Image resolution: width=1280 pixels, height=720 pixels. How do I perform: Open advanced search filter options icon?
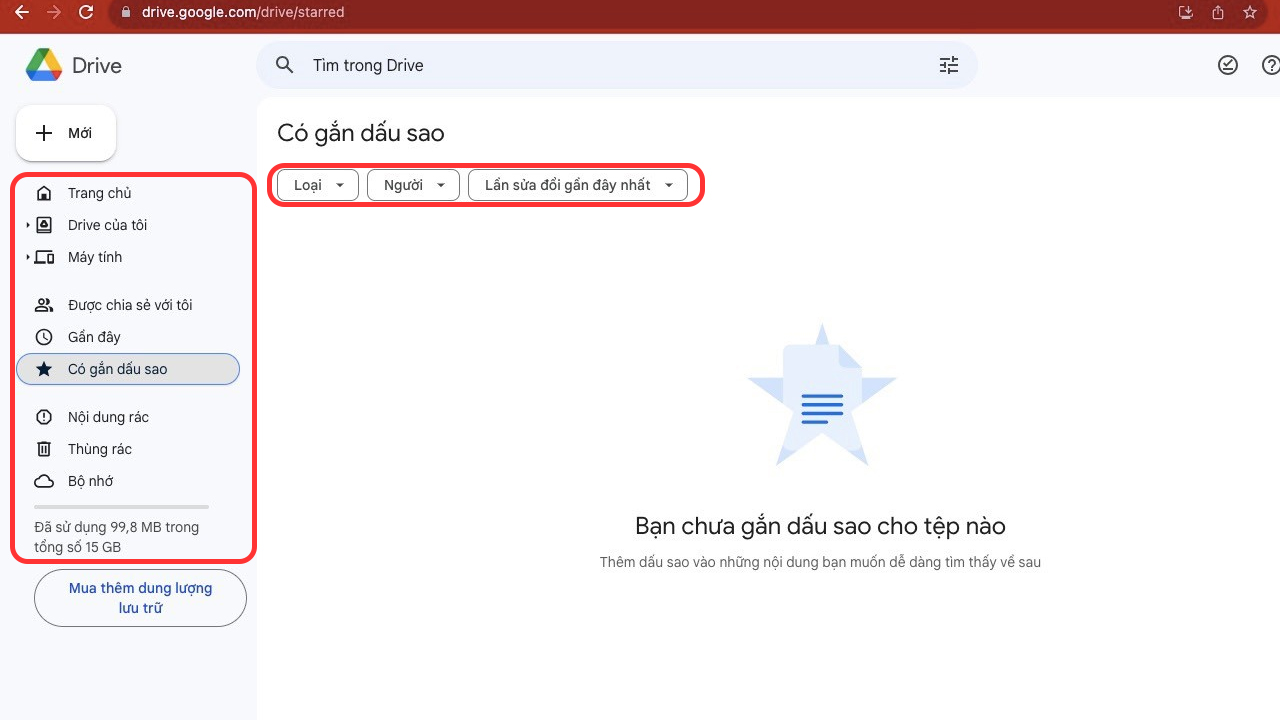948,65
